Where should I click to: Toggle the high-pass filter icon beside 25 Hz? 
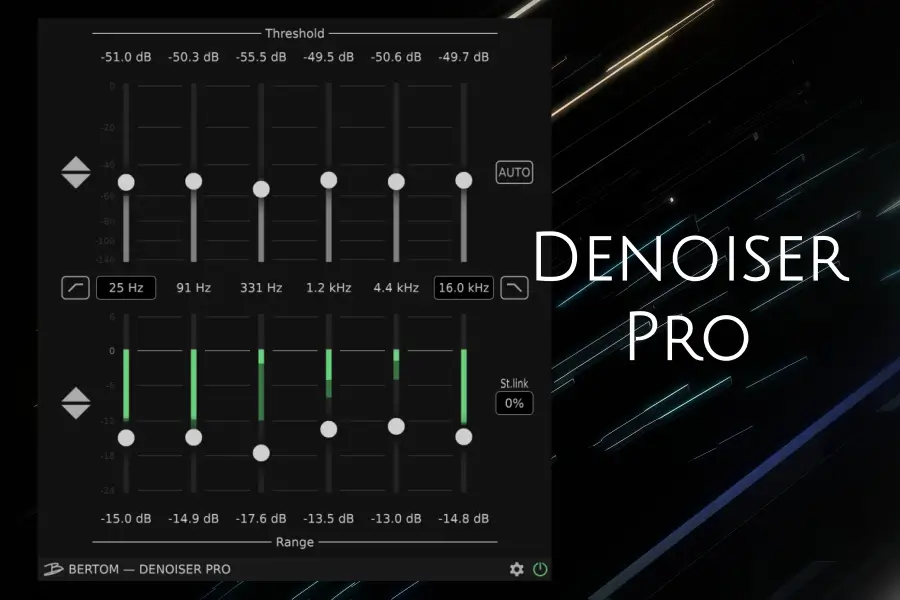click(x=75, y=288)
